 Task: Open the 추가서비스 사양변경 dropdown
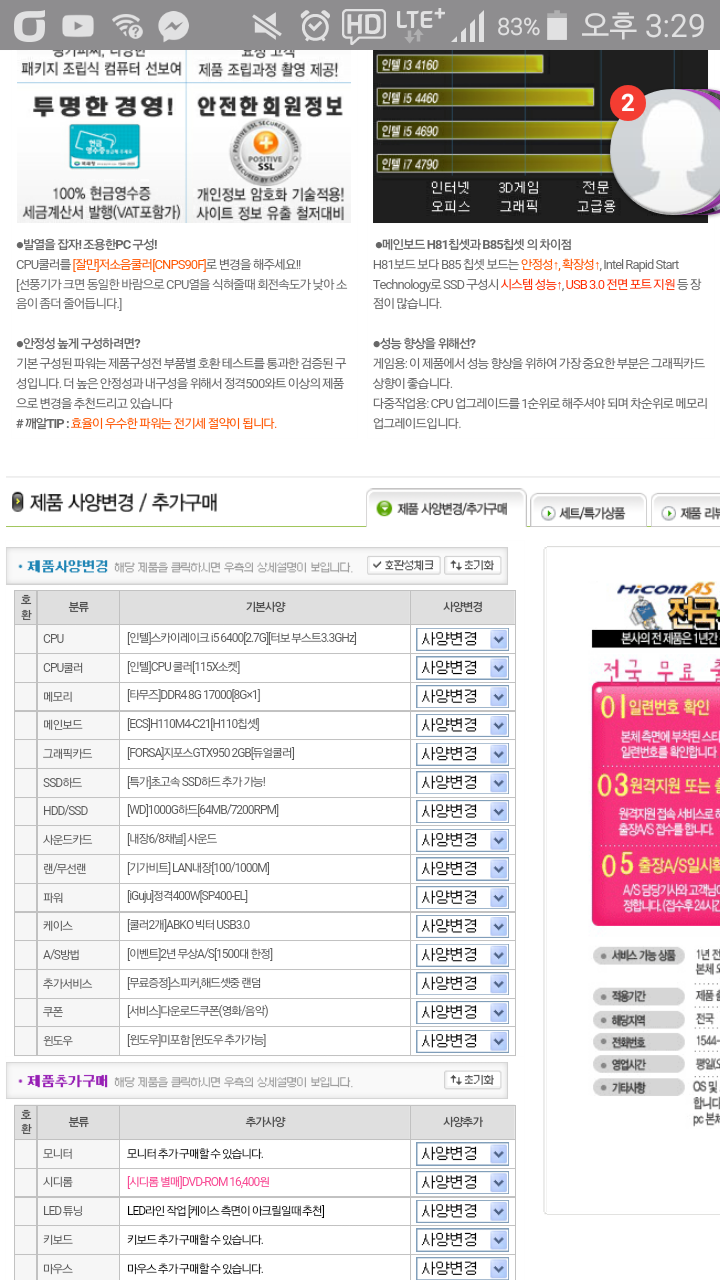(462, 985)
